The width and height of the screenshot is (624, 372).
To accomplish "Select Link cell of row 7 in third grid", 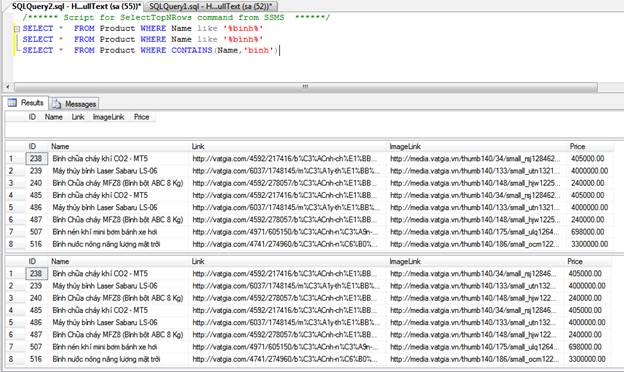I will coord(286,347).
